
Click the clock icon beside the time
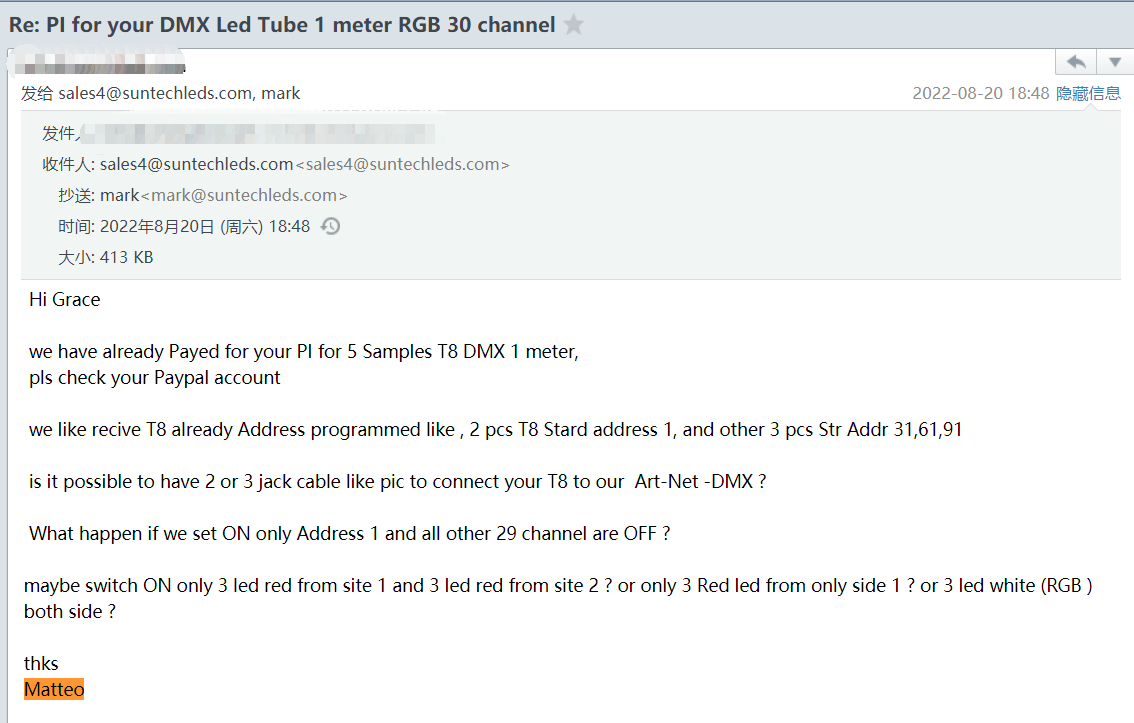[330, 227]
